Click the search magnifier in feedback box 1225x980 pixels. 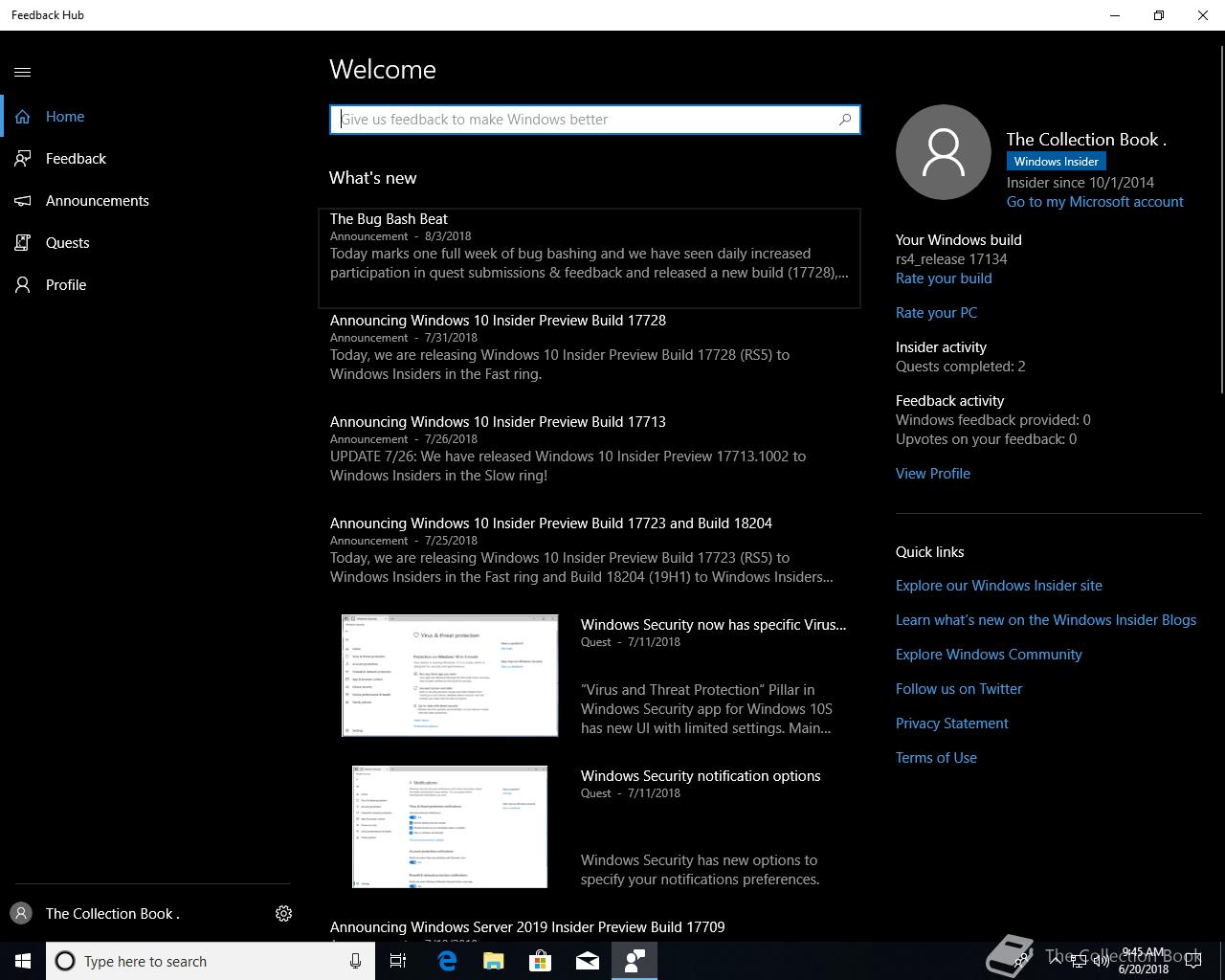pos(845,120)
